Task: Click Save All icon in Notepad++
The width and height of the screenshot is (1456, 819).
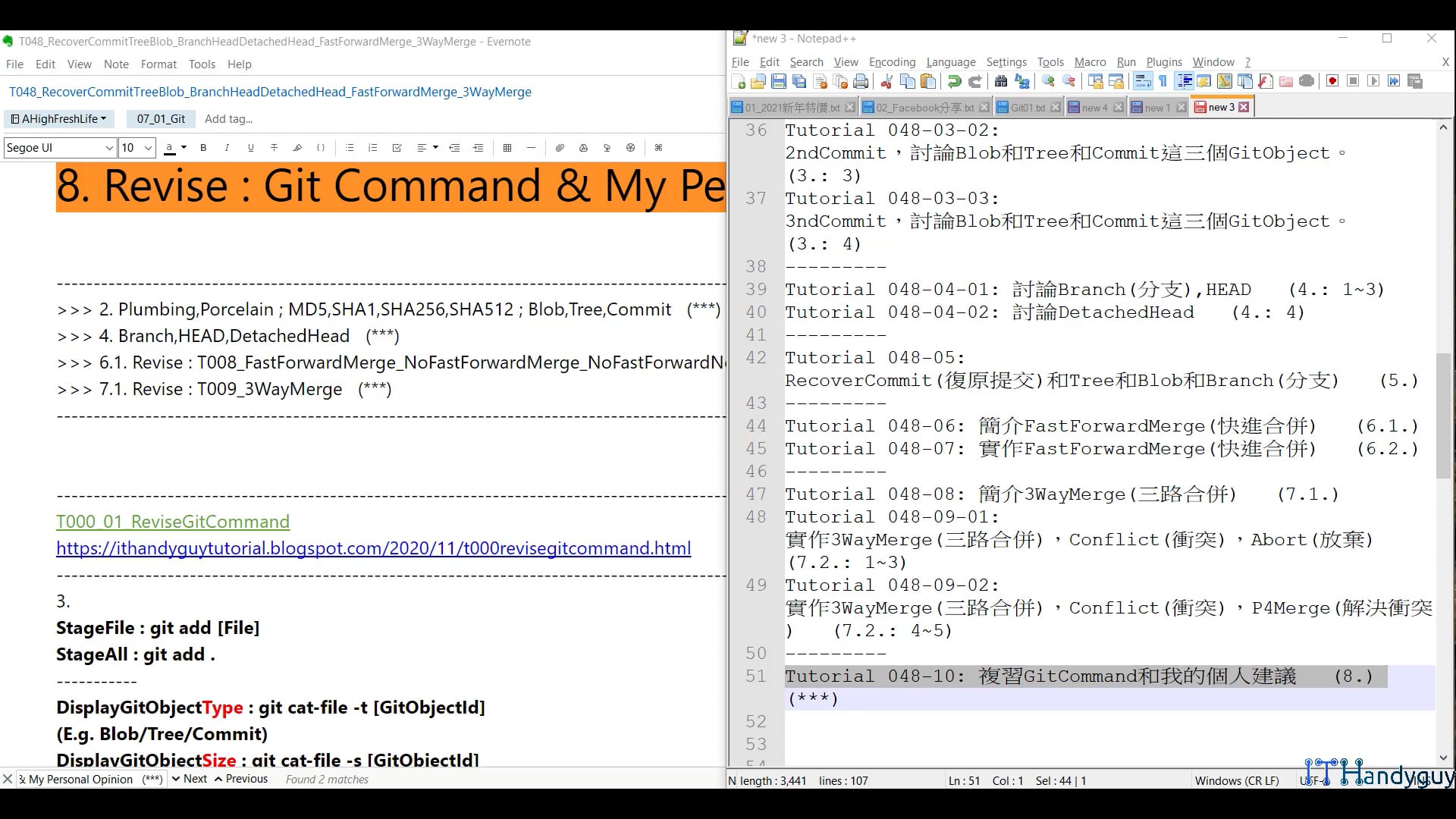Action: (799, 81)
